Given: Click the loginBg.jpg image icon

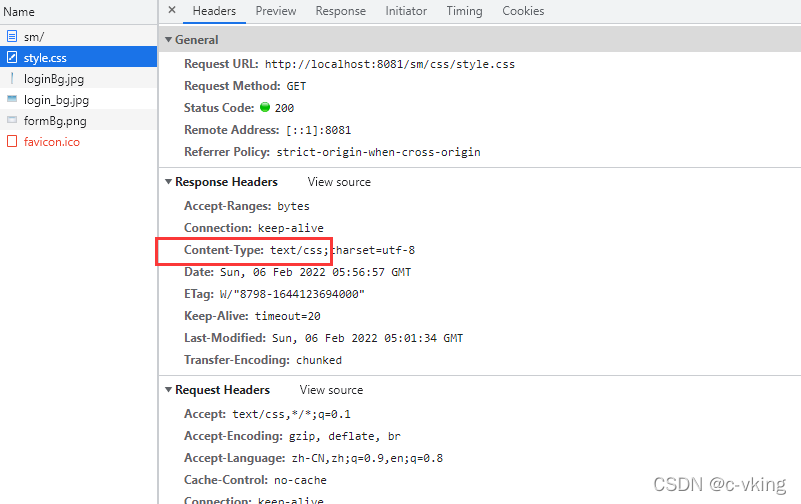Looking at the screenshot, I should click(12, 78).
